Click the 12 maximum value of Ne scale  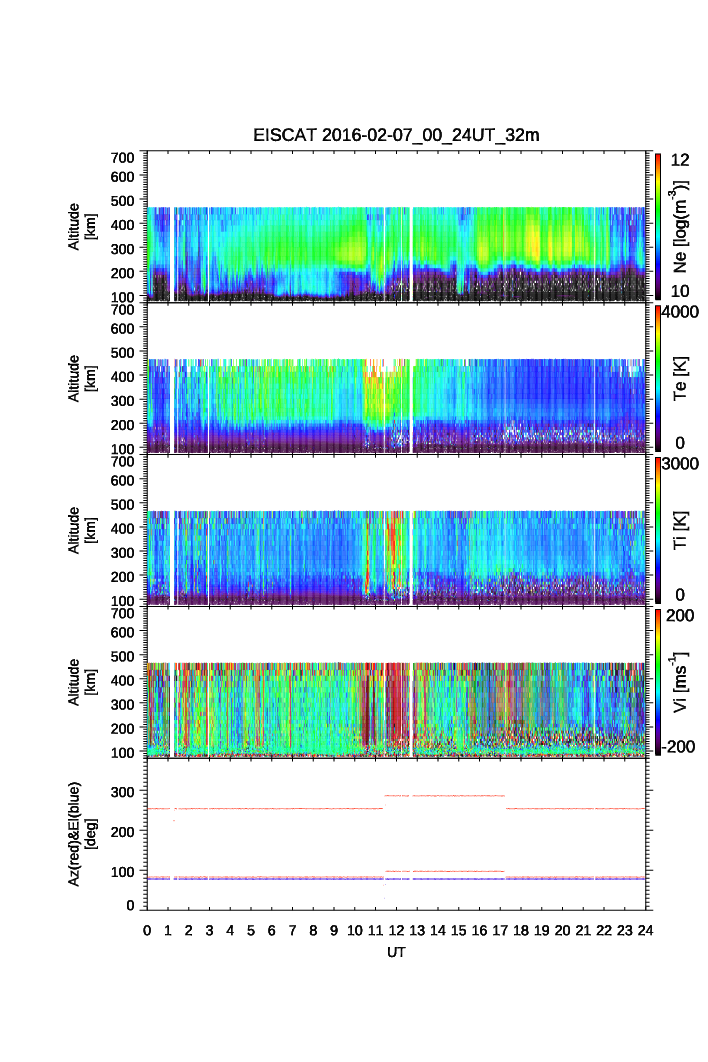pyautogui.click(x=680, y=160)
